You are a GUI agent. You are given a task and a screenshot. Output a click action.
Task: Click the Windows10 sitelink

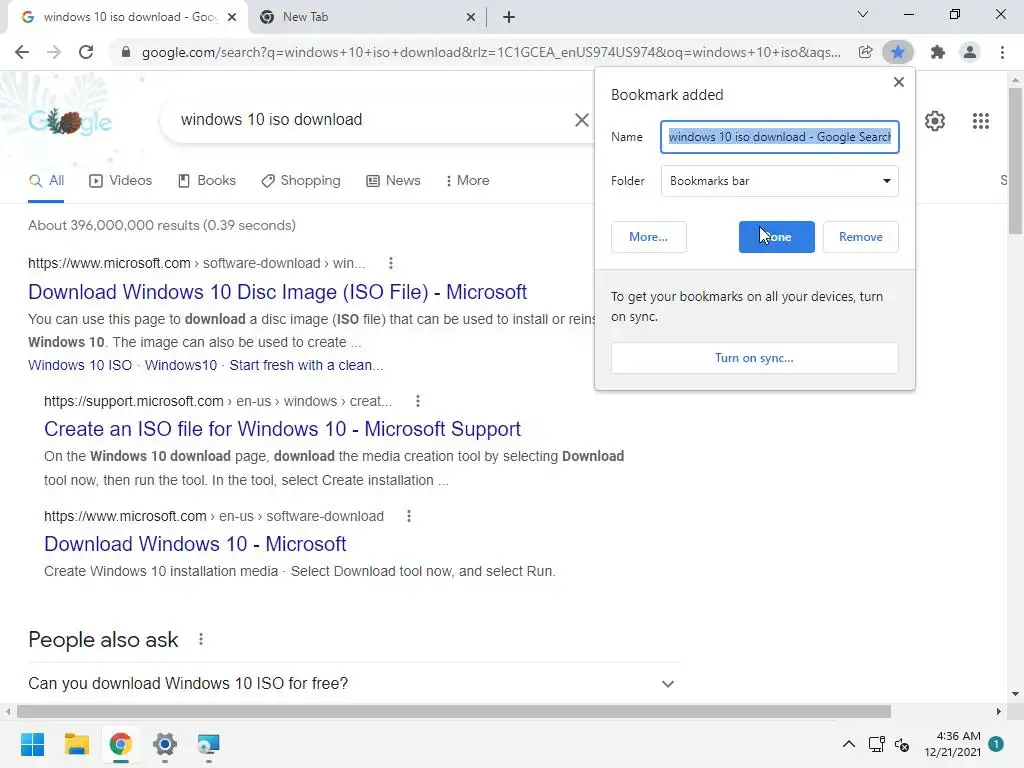pos(181,365)
